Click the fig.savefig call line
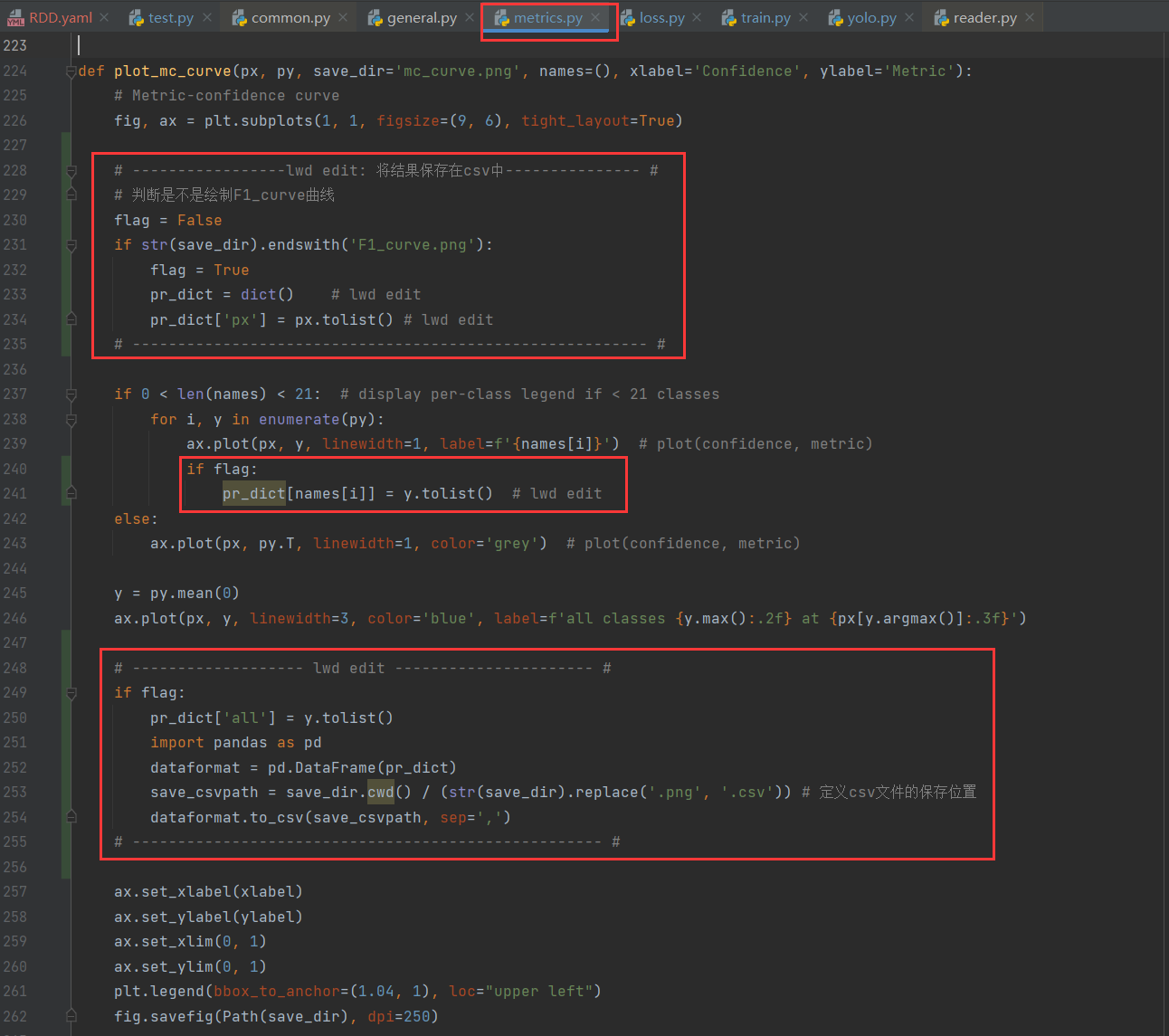Viewport: 1169px width, 1036px height. click(x=277, y=1016)
